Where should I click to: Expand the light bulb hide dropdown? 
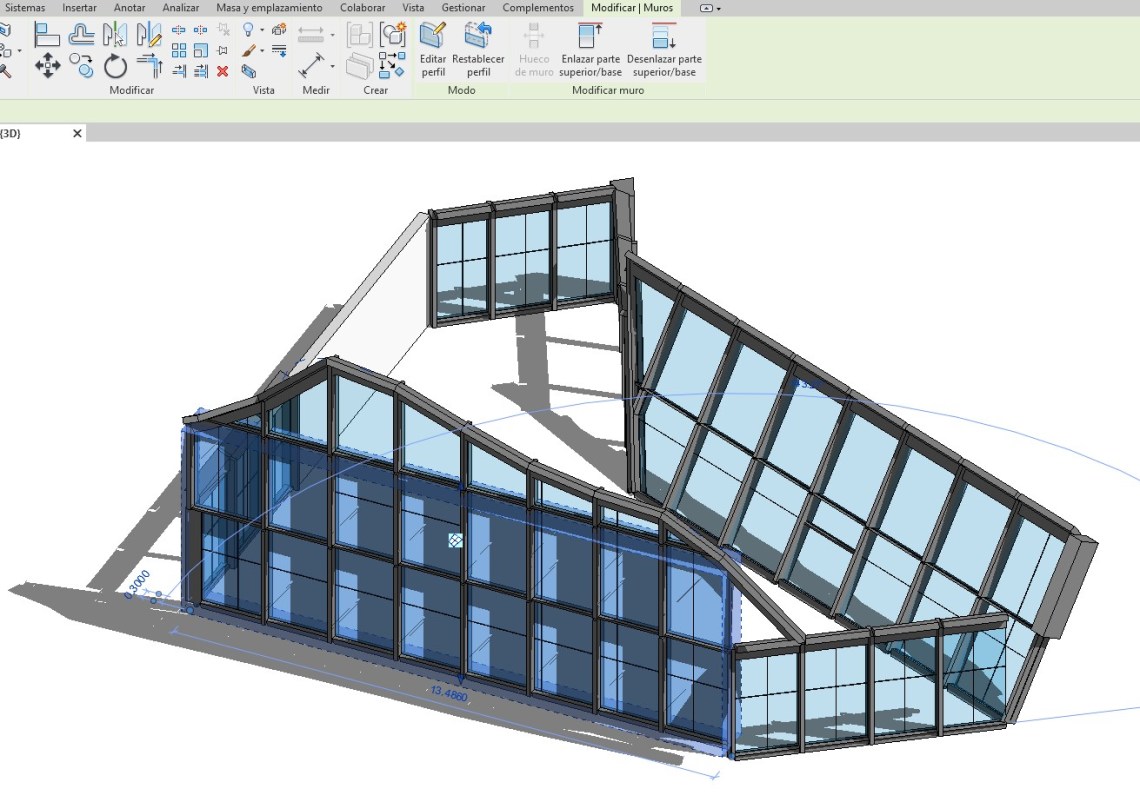pyautogui.click(x=262, y=31)
